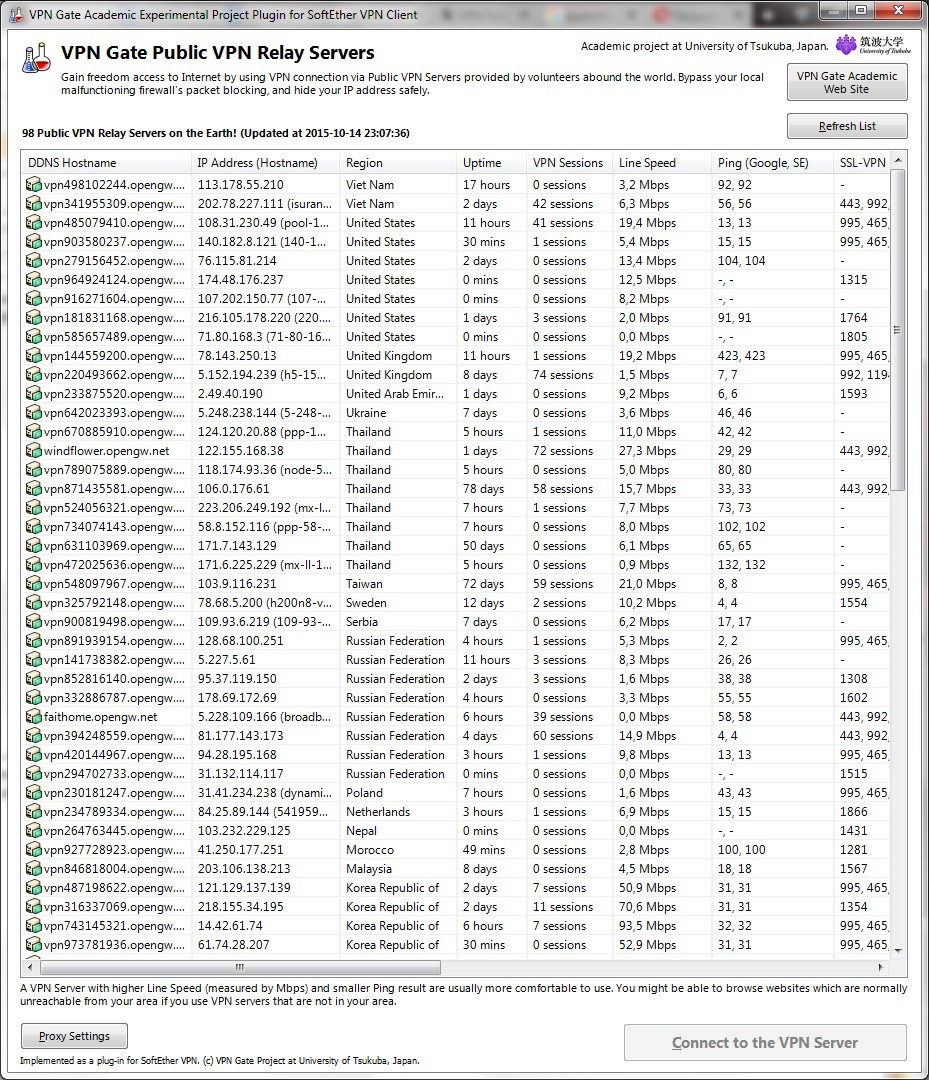
Task: Click the Morocco region cell
Action: tap(370, 849)
